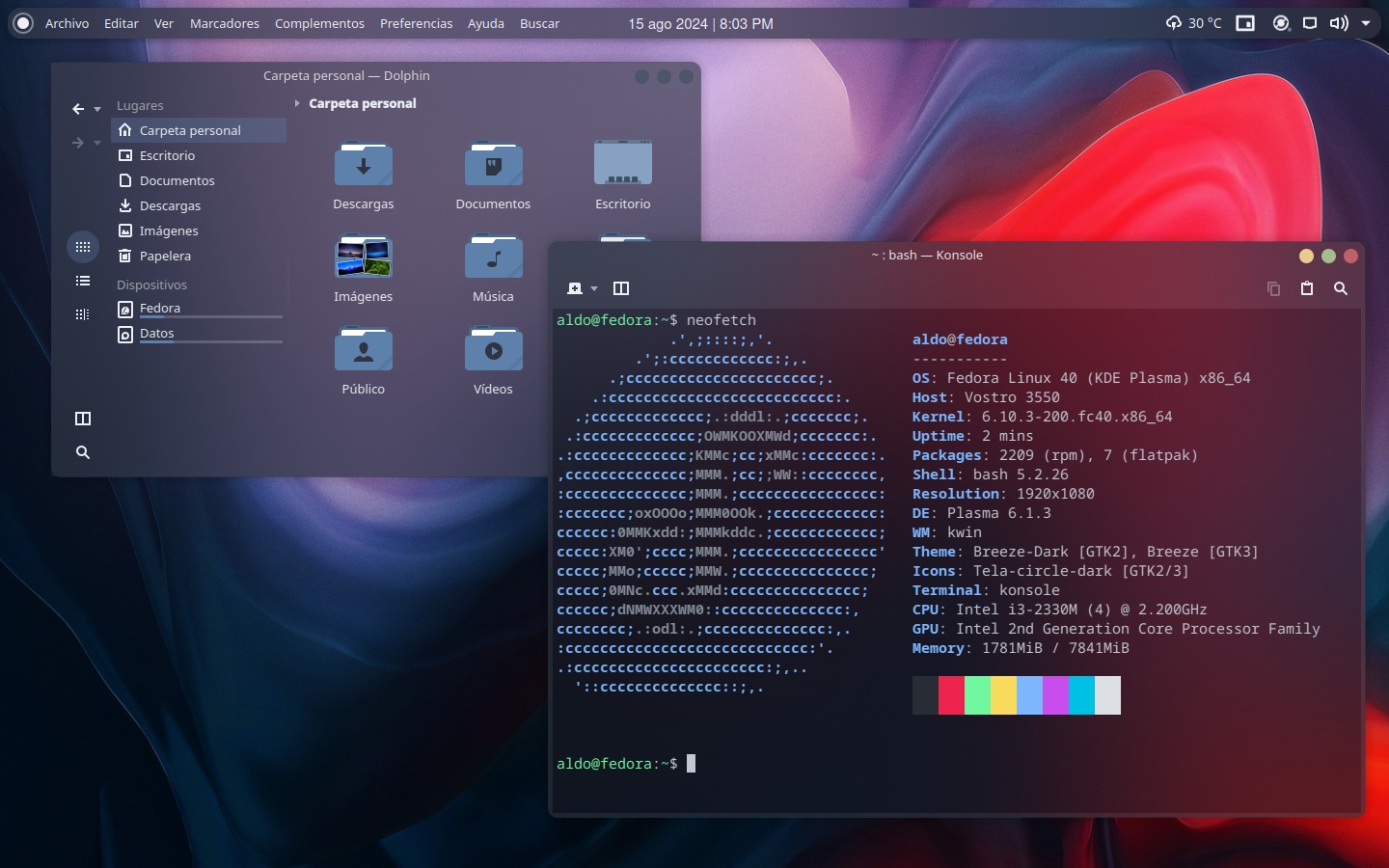Click the Carpeta personal breadcrumb in Dolphin
This screenshot has height=868, width=1389.
tap(363, 103)
